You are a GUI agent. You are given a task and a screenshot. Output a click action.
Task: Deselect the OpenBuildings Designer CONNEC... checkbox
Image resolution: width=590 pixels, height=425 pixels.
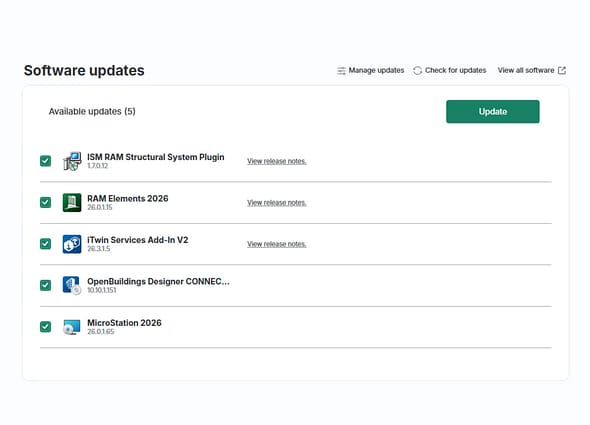tap(46, 285)
